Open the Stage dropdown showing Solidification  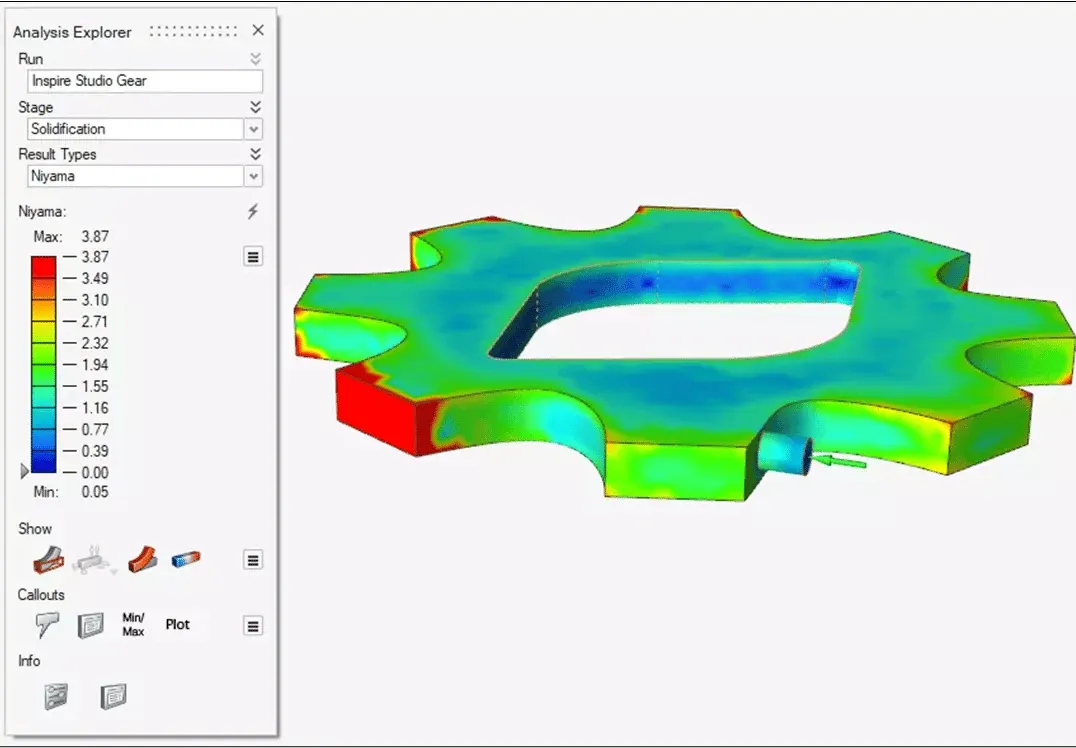point(253,129)
